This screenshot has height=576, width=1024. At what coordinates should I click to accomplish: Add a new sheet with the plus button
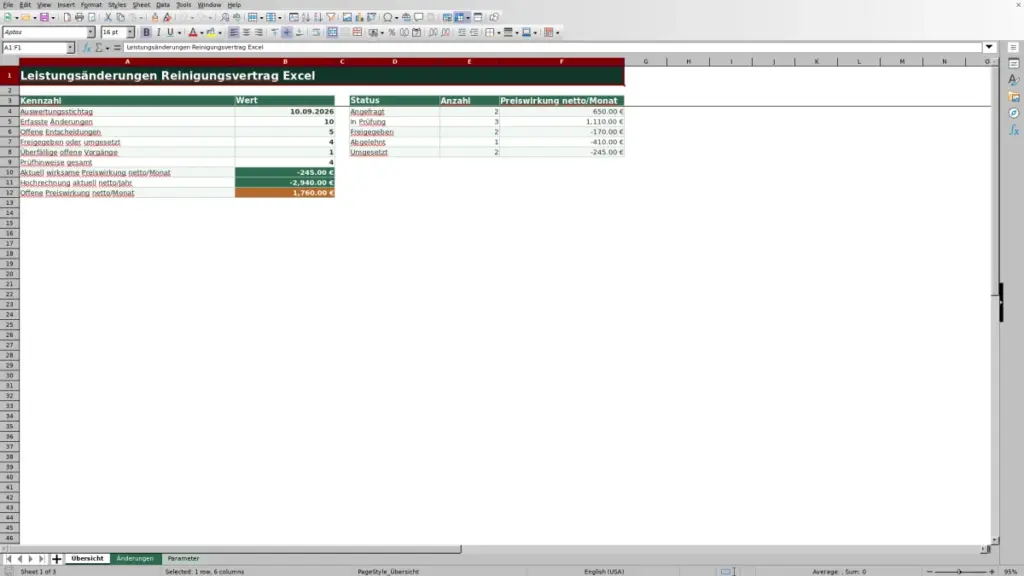pyautogui.click(x=57, y=559)
